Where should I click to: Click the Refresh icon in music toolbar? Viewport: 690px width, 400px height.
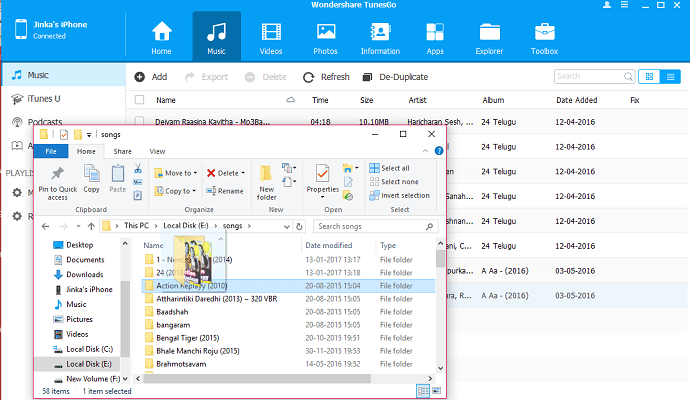click(310, 77)
